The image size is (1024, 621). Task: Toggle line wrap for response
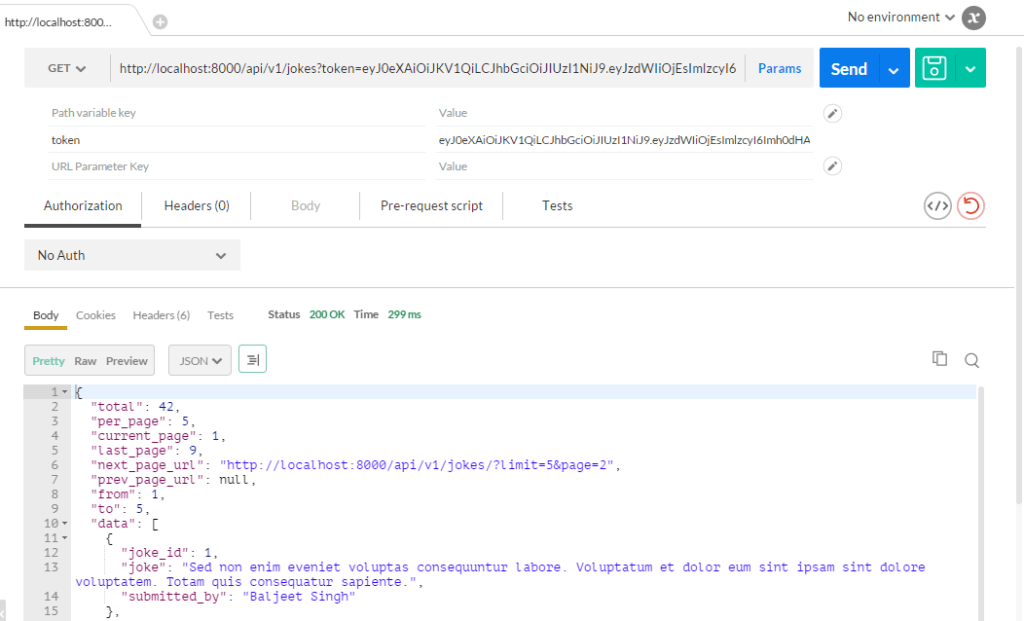[252, 360]
